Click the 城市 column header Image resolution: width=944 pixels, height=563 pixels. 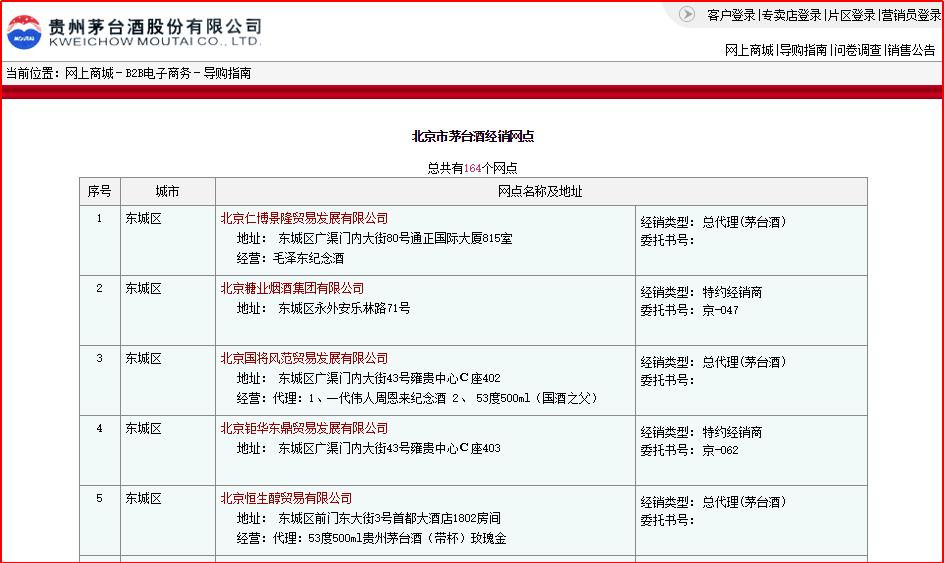click(x=167, y=191)
